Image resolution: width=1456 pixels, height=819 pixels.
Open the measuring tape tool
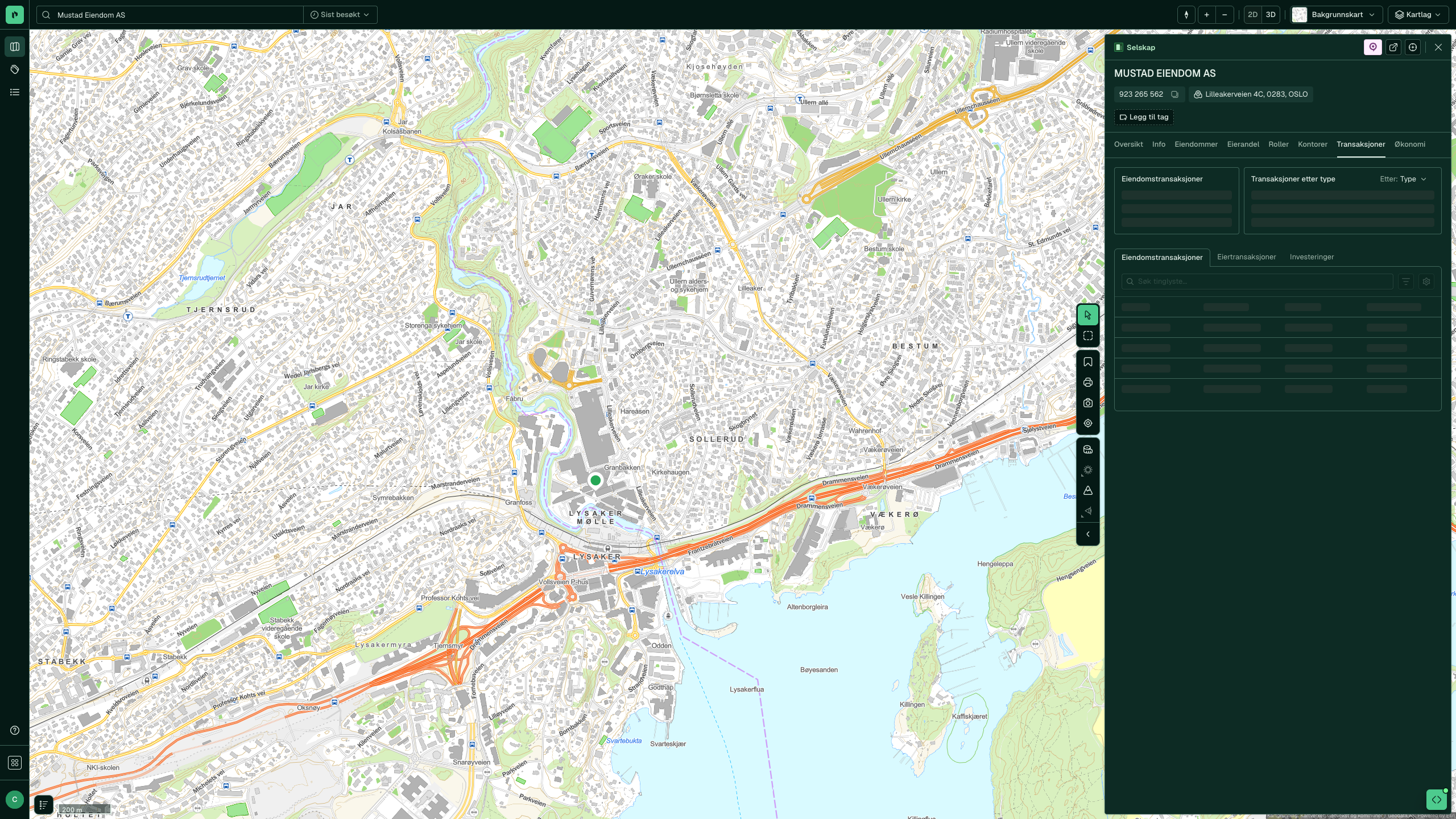click(x=1087, y=449)
